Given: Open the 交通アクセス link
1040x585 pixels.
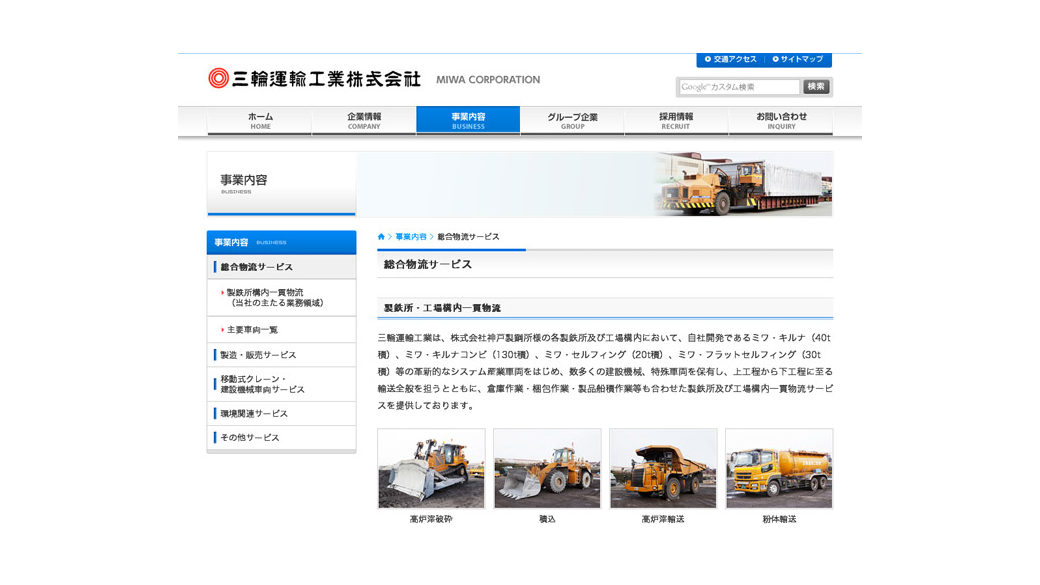Looking at the screenshot, I should coord(731,59).
